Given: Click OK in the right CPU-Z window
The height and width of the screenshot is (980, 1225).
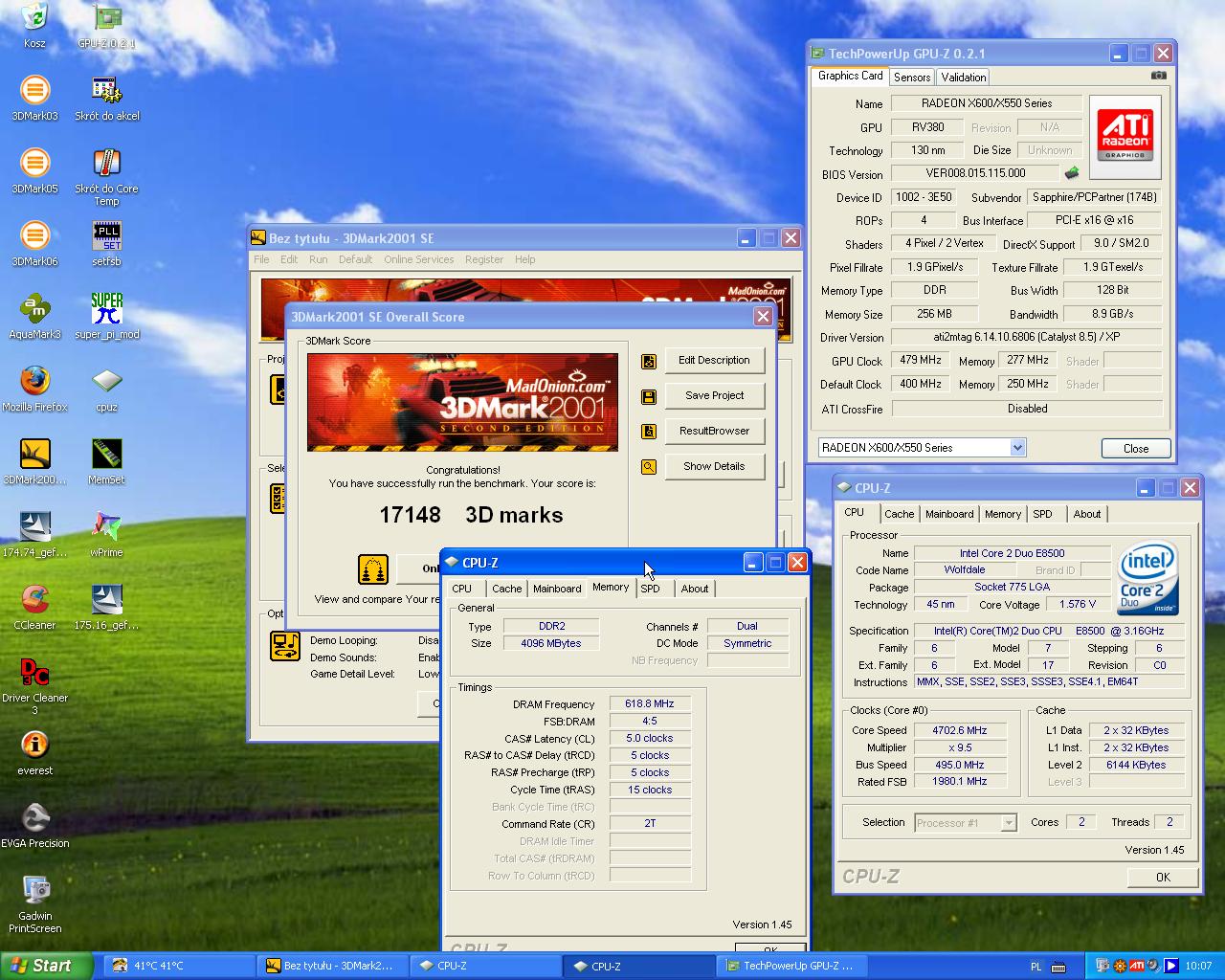Looking at the screenshot, I should [1163, 877].
